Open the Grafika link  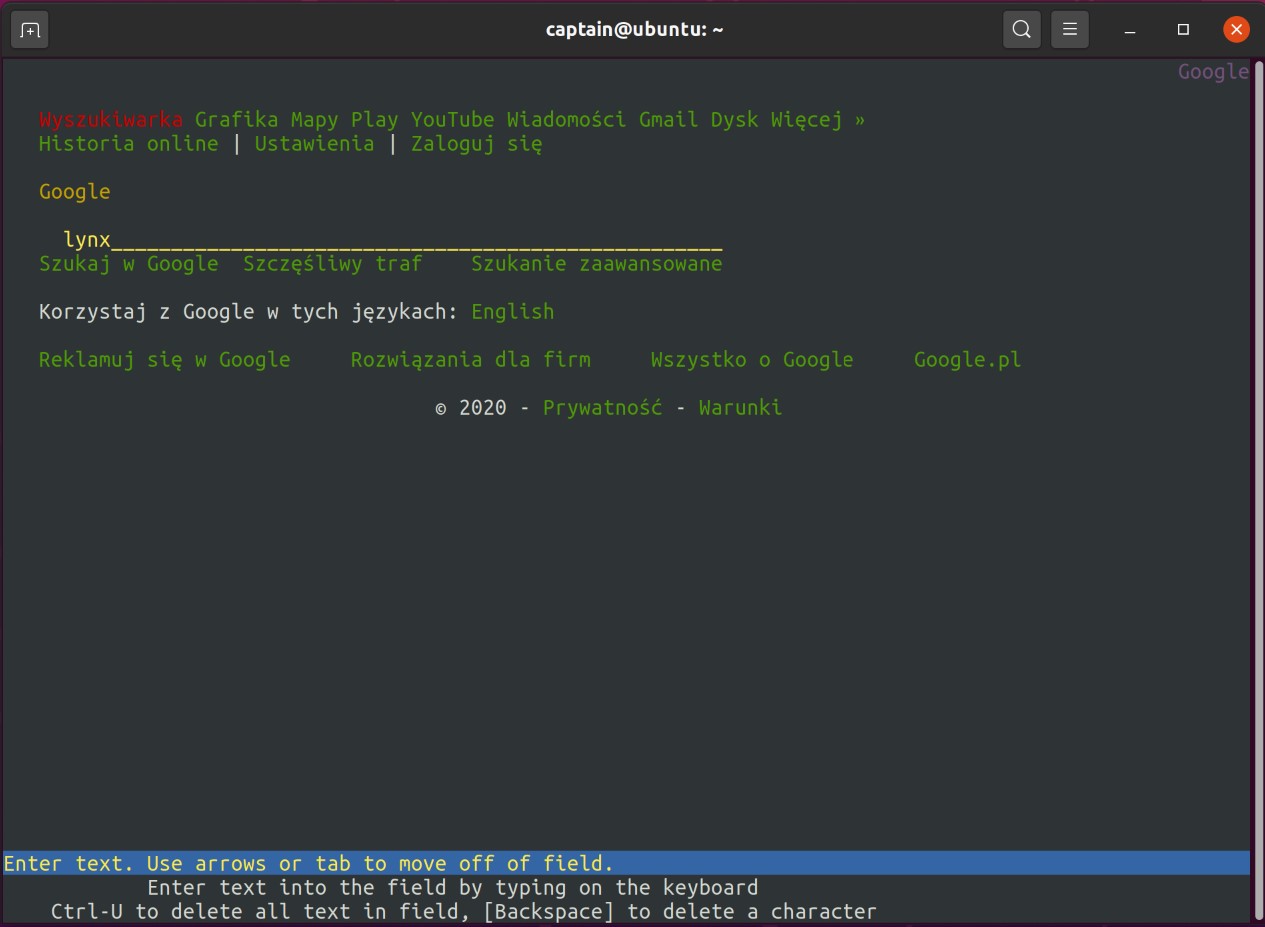(x=236, y=120)
